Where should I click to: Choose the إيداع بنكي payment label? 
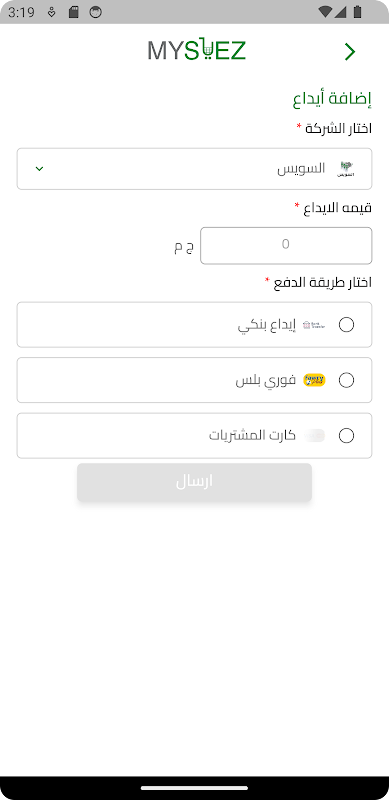click(x=267, y=326)
